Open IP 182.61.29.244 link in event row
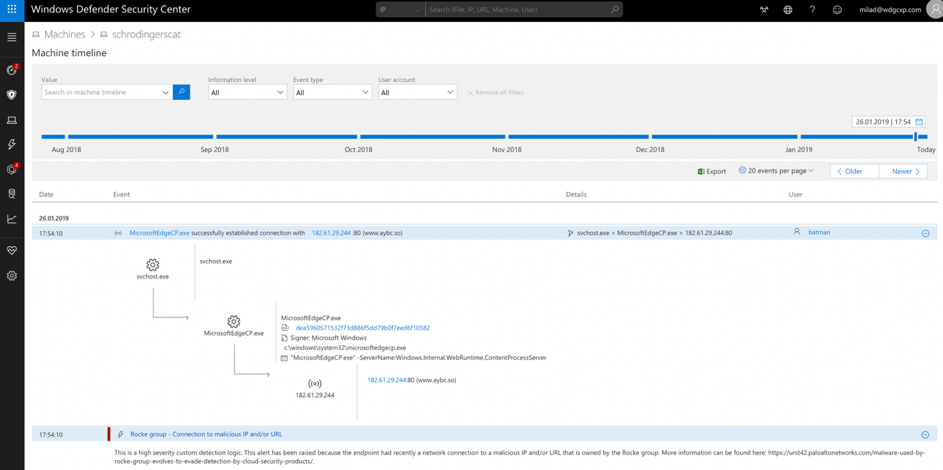The height and width of the screenshot is (470, 943). pyautogui.click(x=331, y=233)
